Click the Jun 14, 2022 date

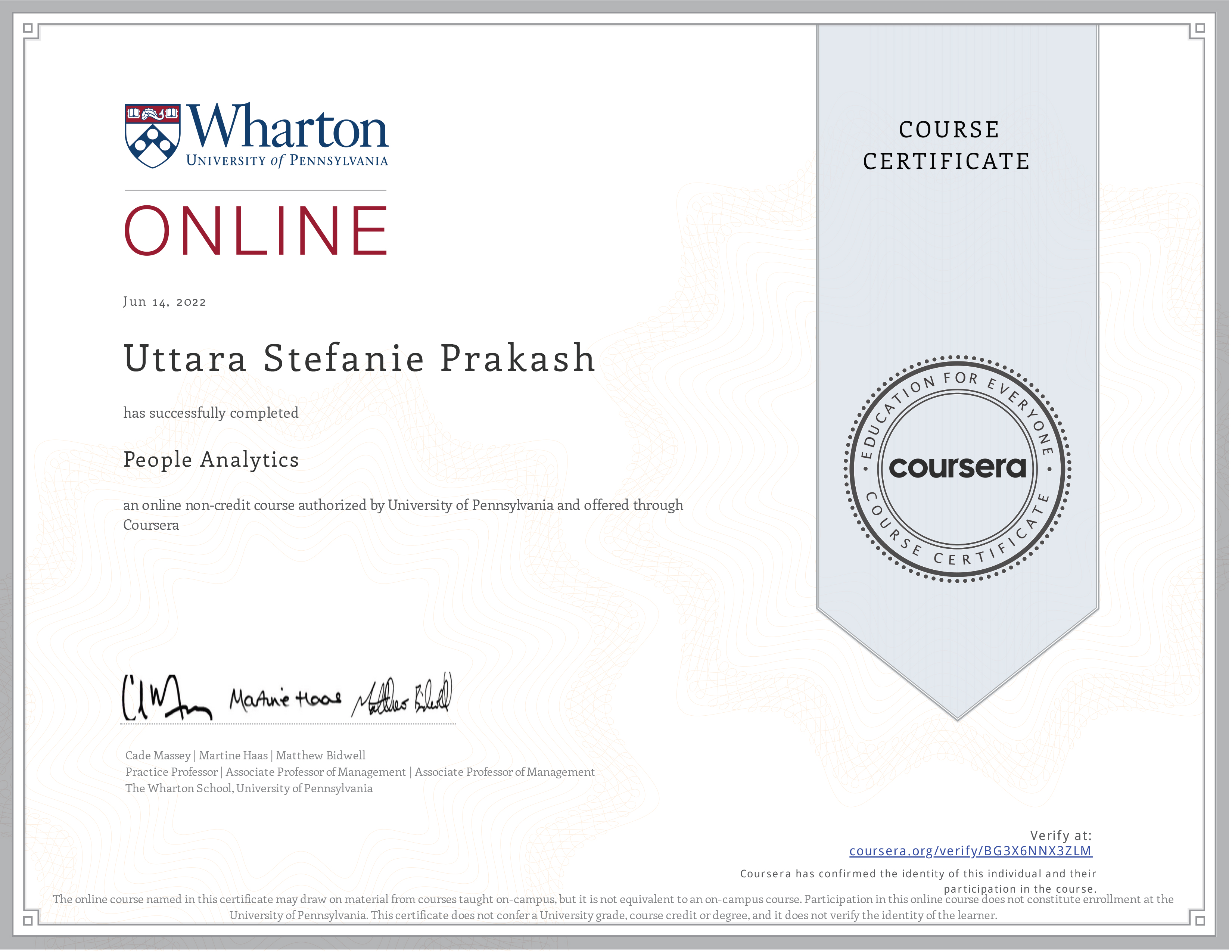165,302
